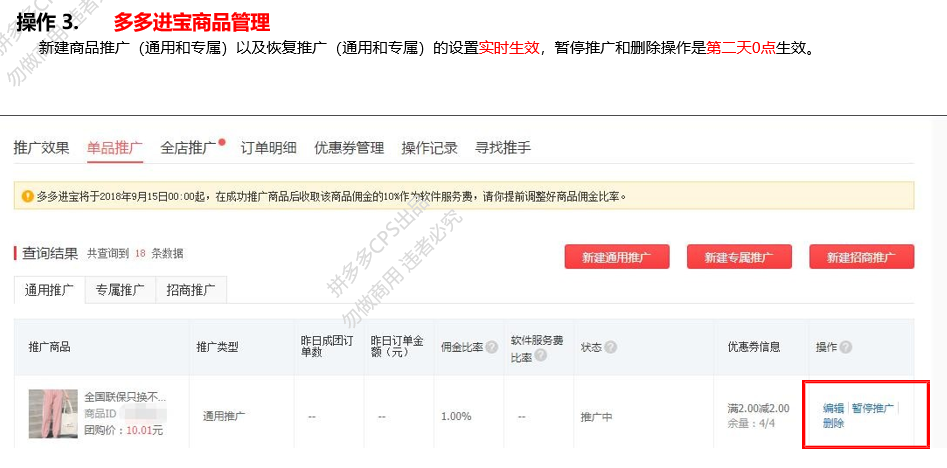Open the 寻找推手 tab

click(x=503, y=148)
